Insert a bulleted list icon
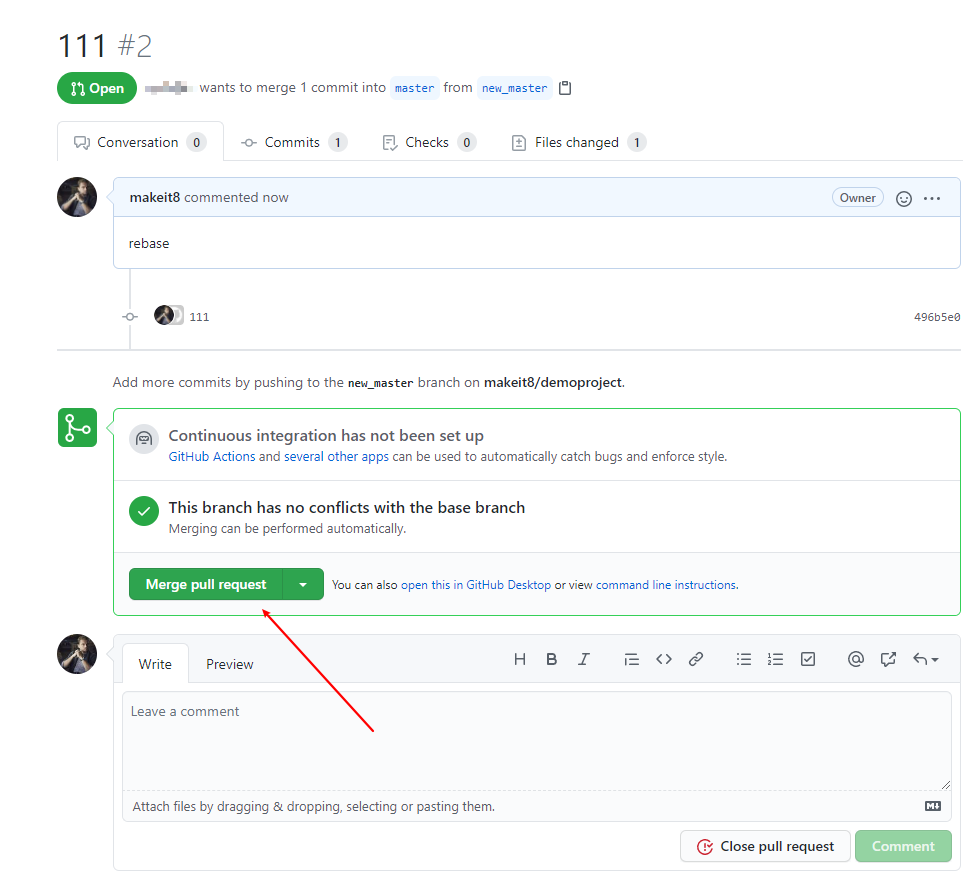The width and height of the screenshot is (963, 879). [743, 659]
